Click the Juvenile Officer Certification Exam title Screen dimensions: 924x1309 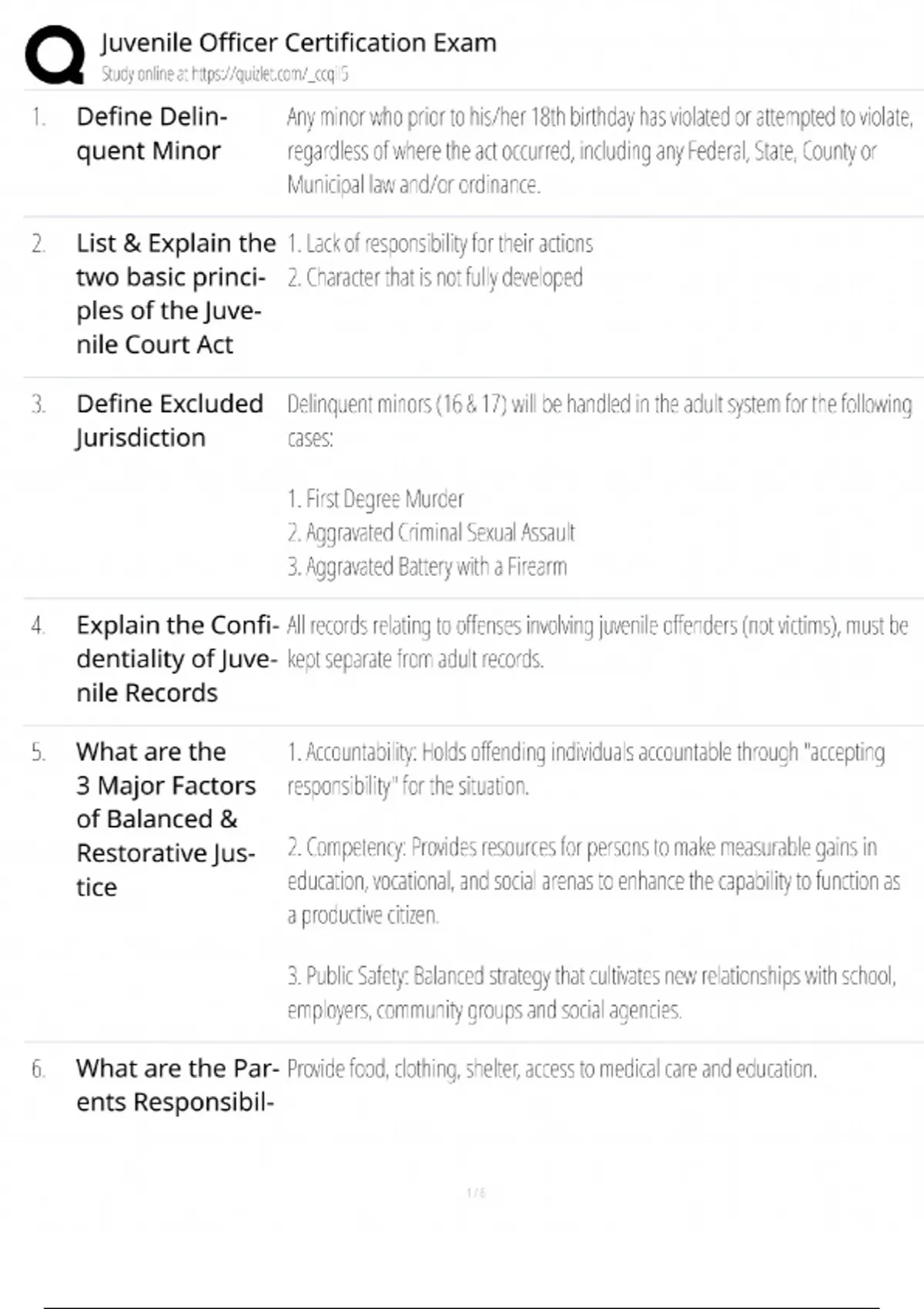tap(299, 42)
